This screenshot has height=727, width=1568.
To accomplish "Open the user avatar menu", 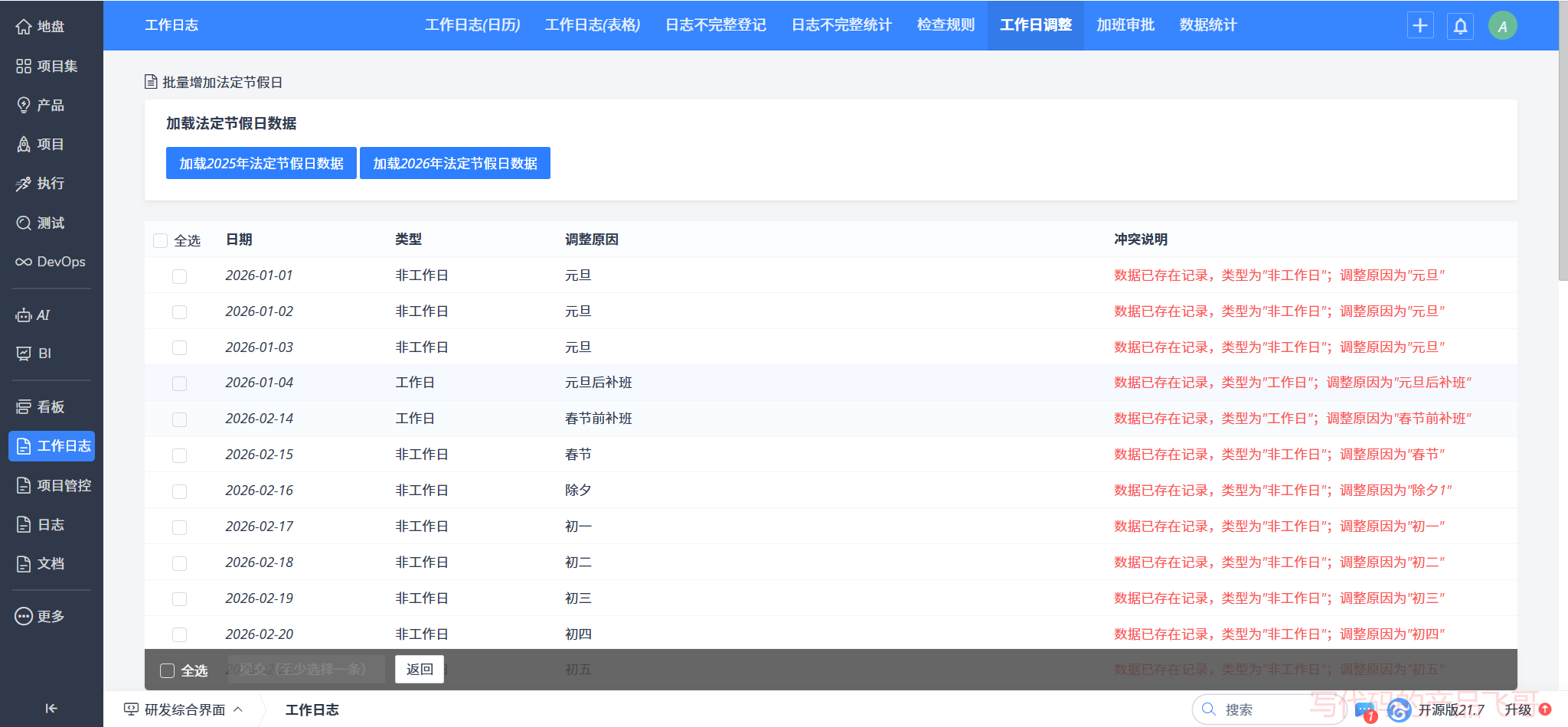I will [x=1501, y=25].
